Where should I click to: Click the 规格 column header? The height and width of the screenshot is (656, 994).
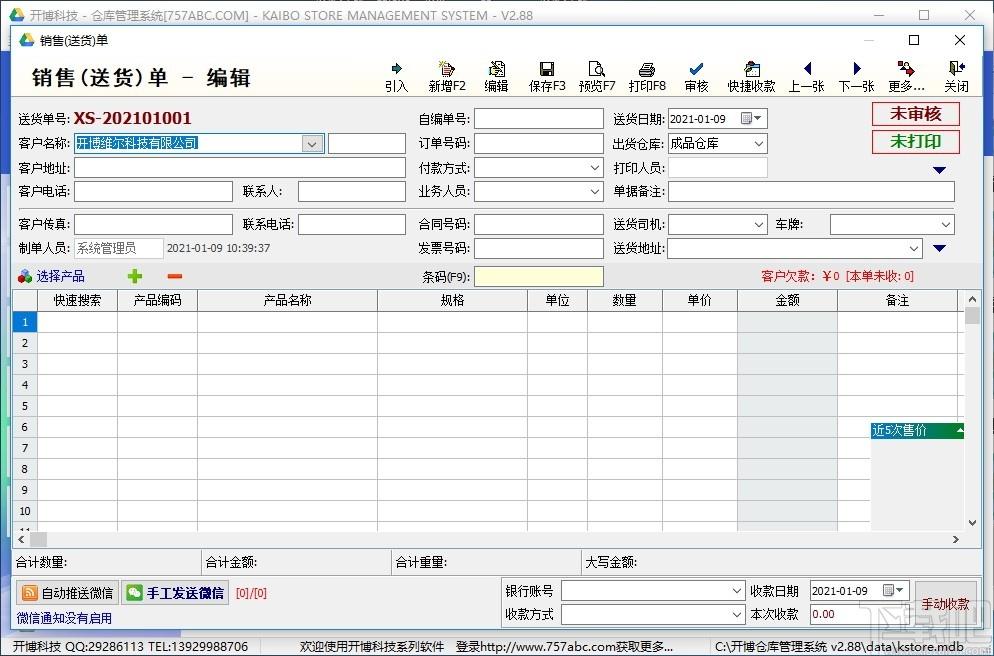[x=453, y=300]
